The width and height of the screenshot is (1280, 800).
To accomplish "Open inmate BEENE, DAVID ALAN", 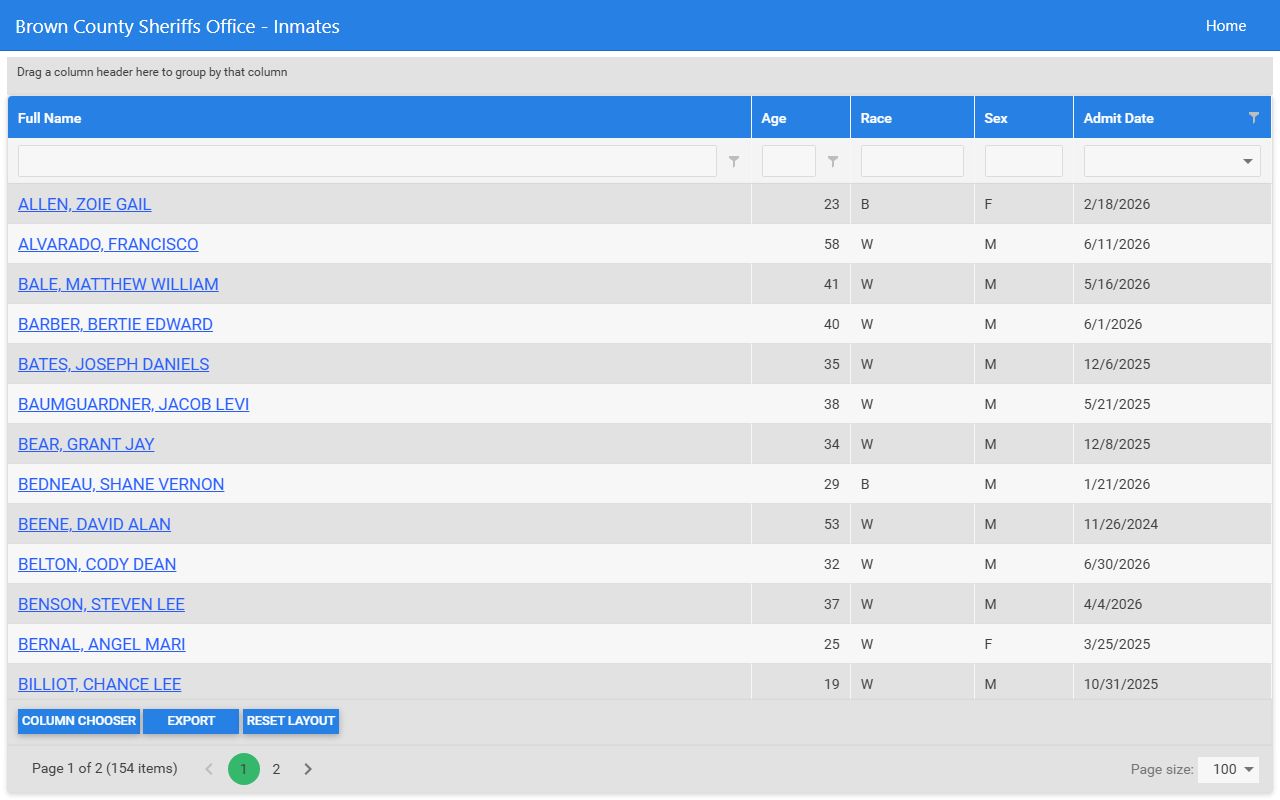I will 94,524.
